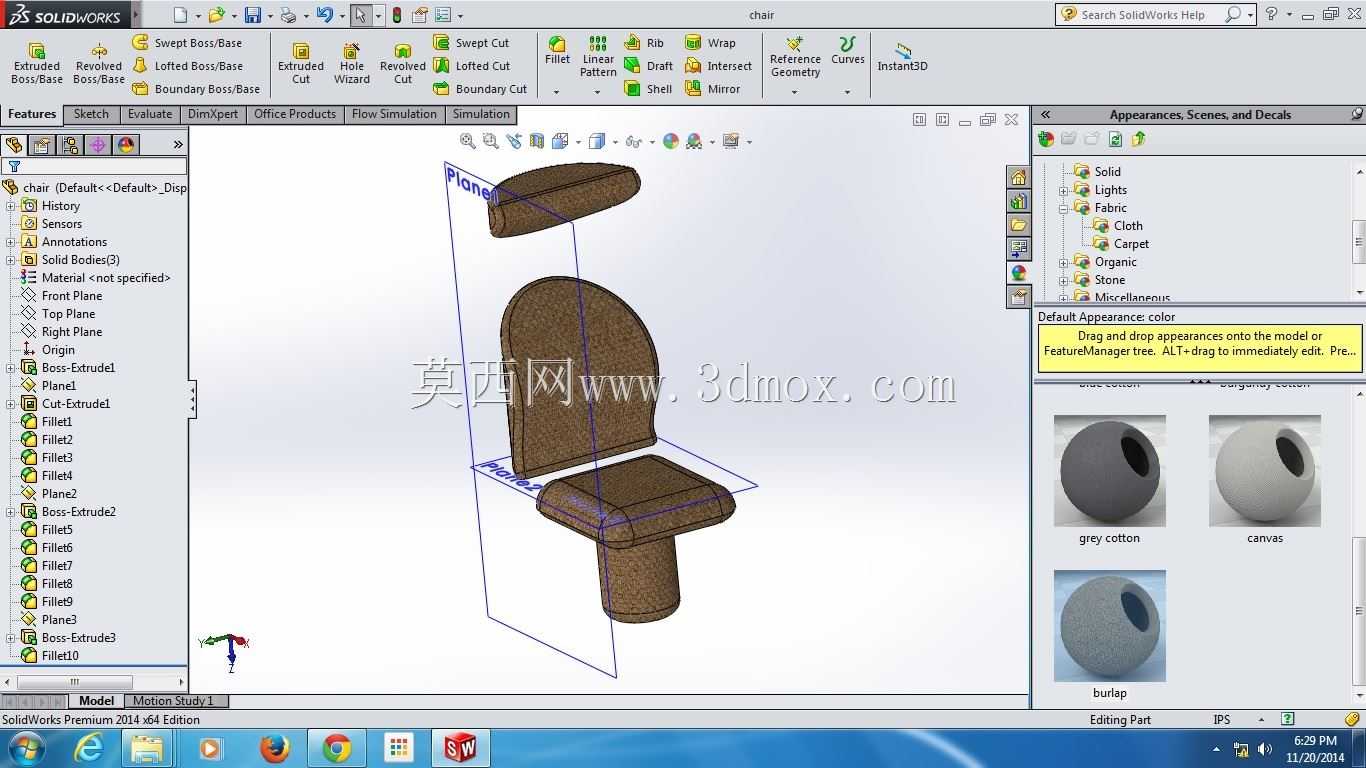This screenshot has width=1366, height=768.
Task: Pick the grey cotton appearance swatch
Action: 1109,471
